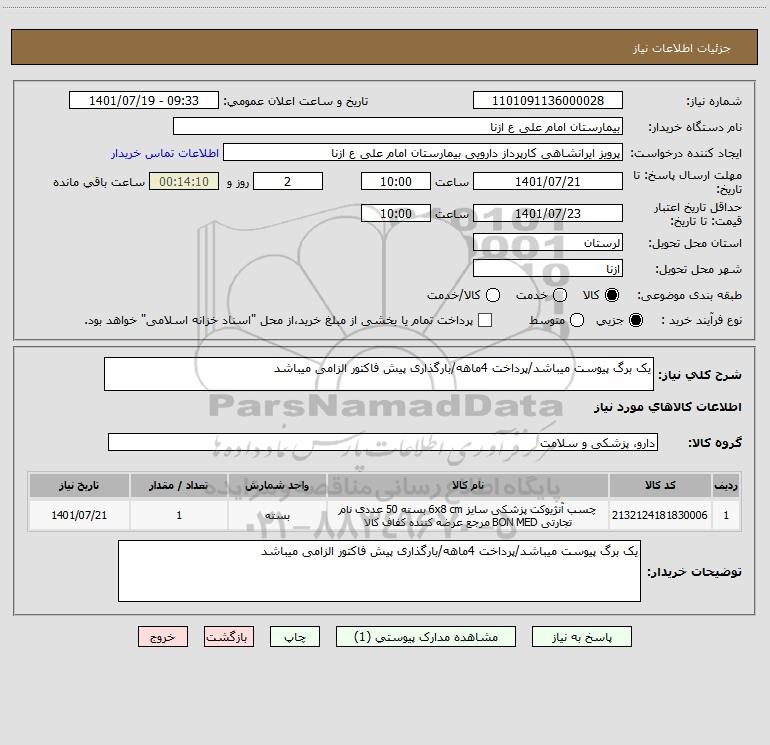Image resolution: width=770 pixels, height=745 pixels.
Task: Click the price validity hour 10:00 field
Action: click(396, 213)
